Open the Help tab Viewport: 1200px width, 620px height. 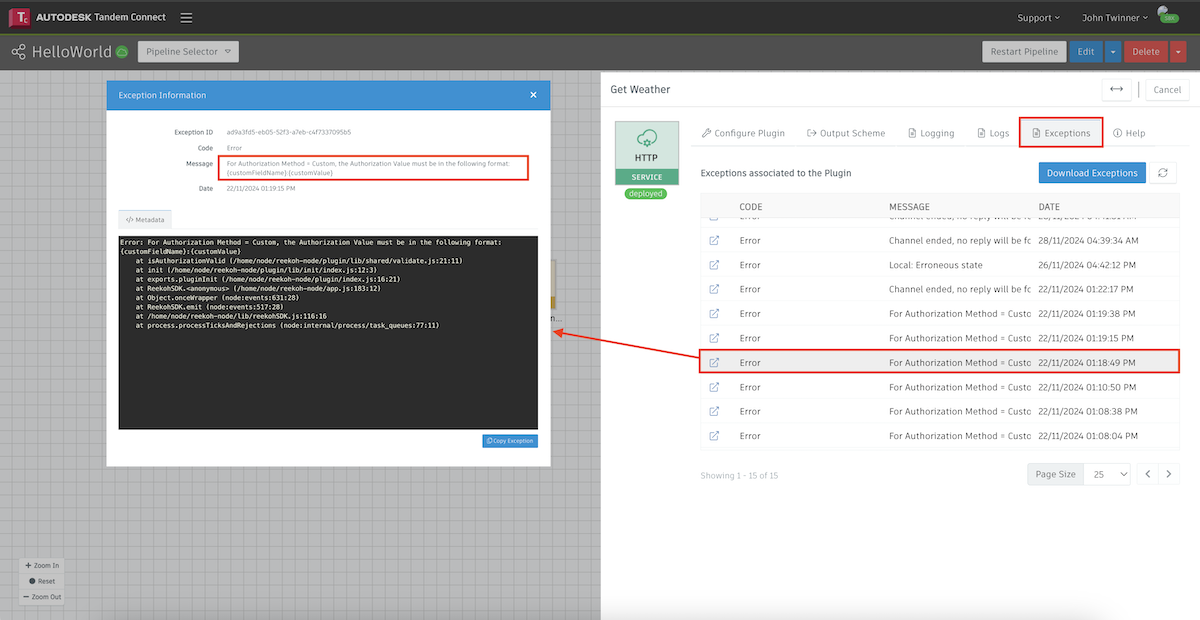1129,133
